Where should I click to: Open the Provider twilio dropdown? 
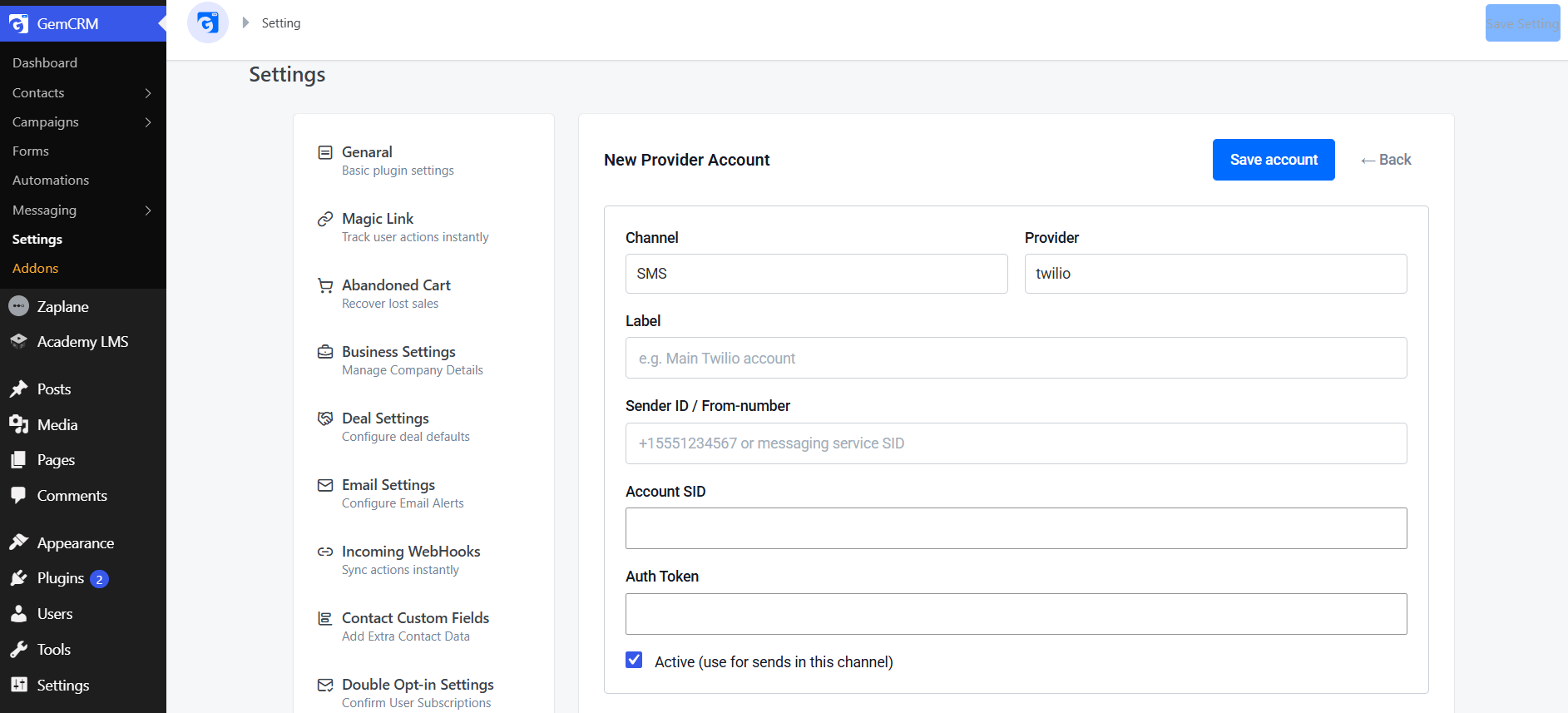tap(1215, 274)
